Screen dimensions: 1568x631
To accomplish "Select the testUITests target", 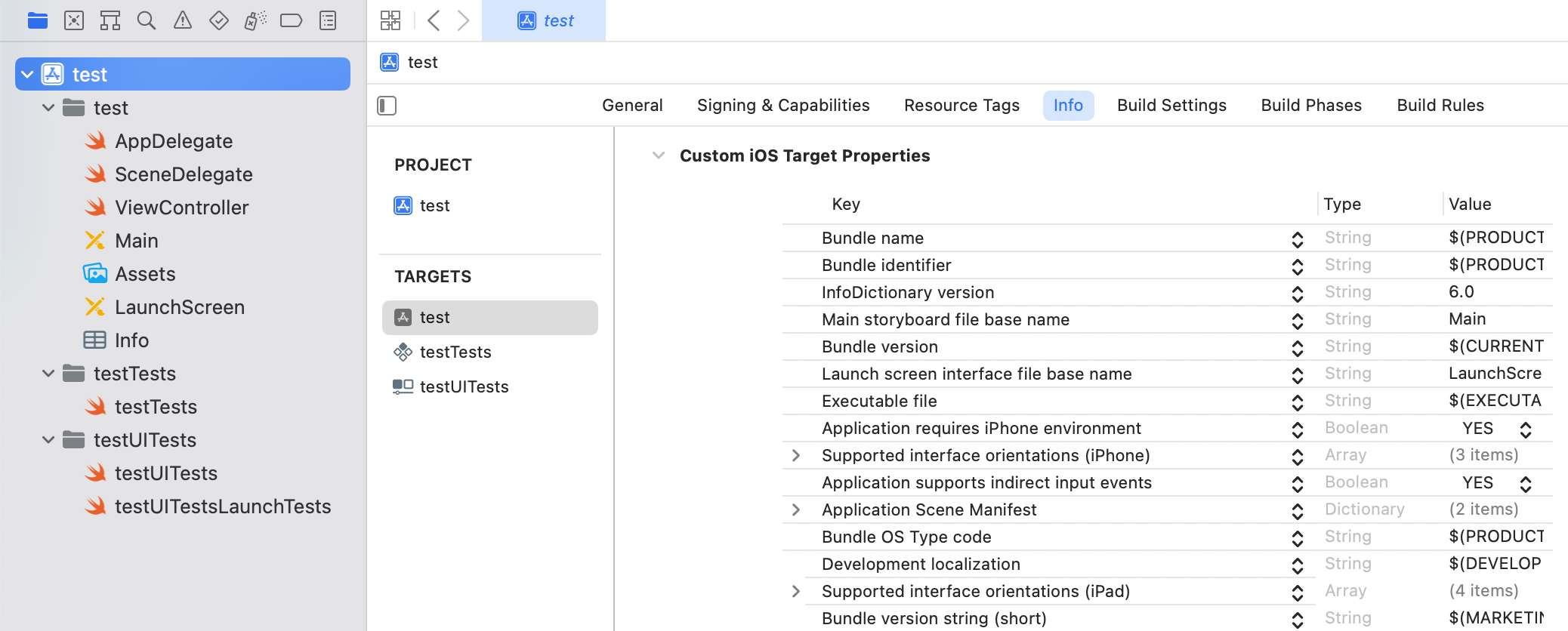I will [464, 386].
